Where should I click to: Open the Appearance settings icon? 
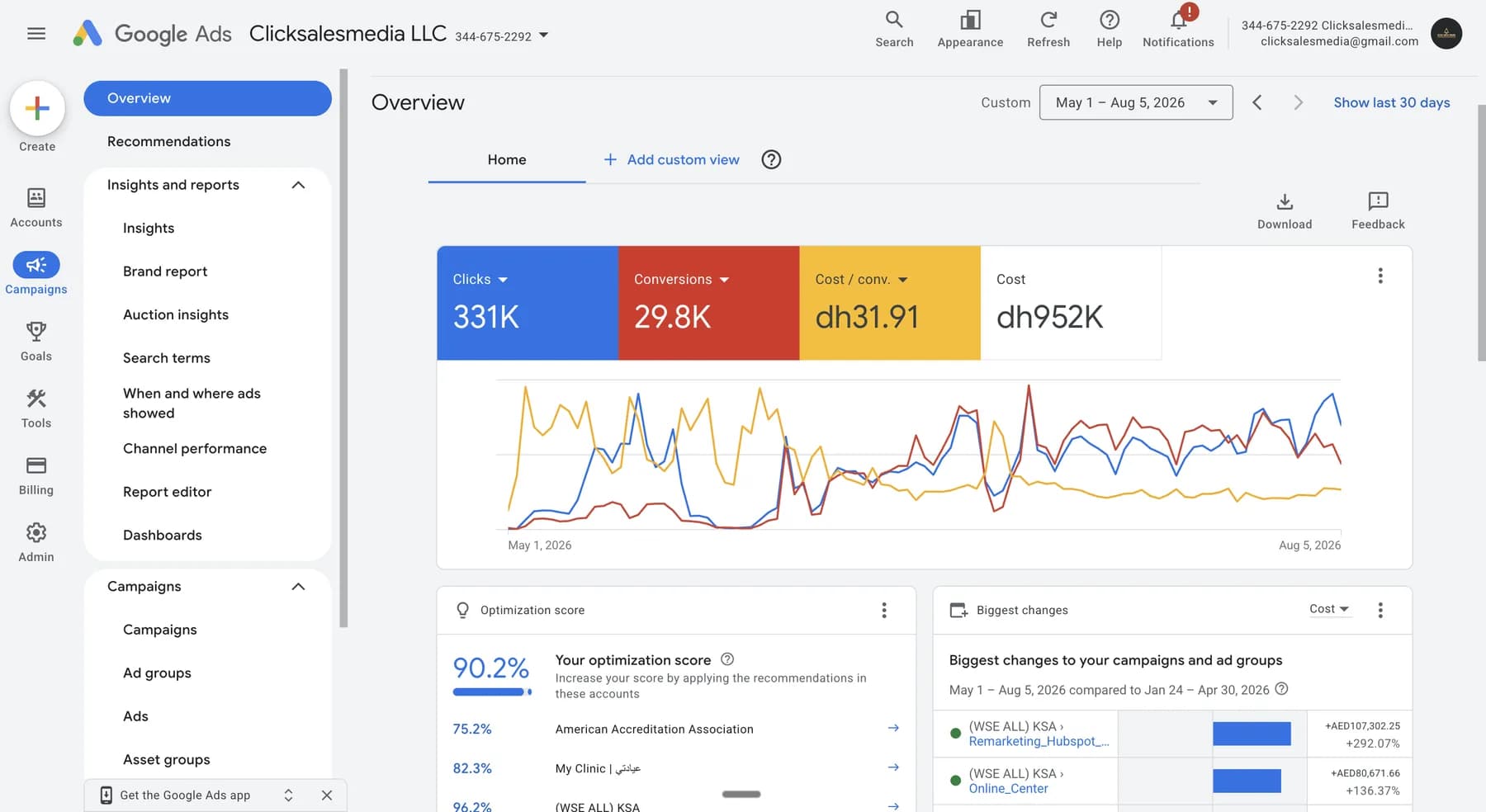[x=970, y=30]
